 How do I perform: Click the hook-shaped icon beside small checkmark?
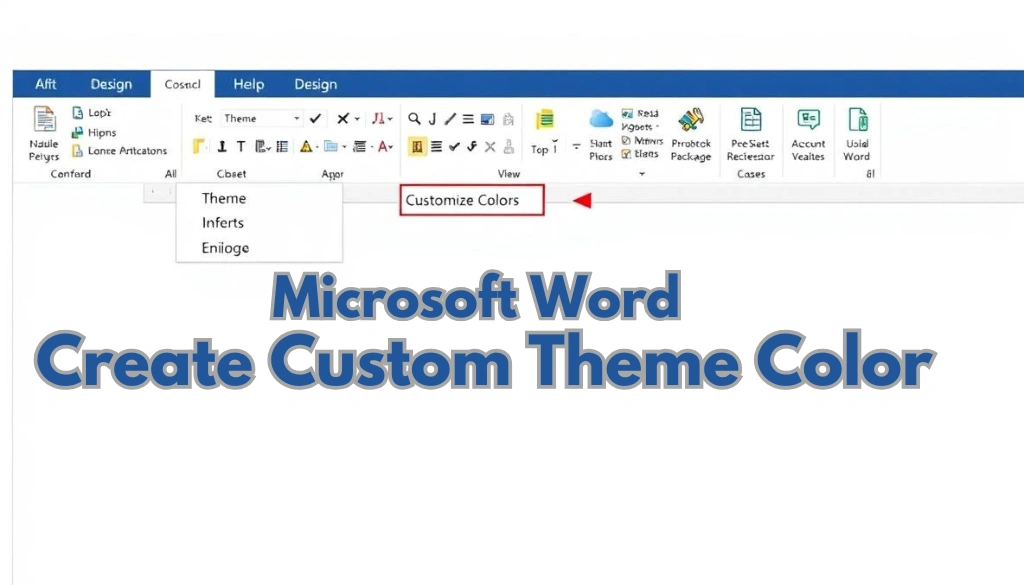tap(472, 146)
